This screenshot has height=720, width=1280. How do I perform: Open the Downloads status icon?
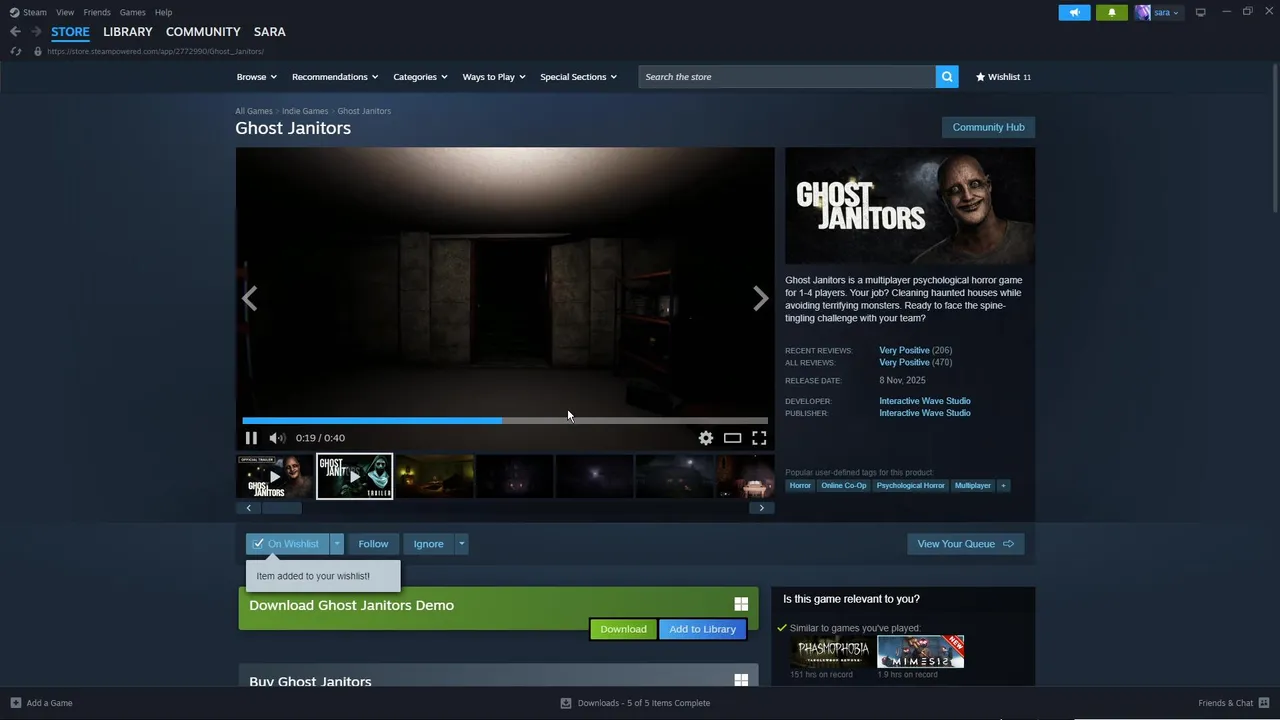[x=566, y=703]
